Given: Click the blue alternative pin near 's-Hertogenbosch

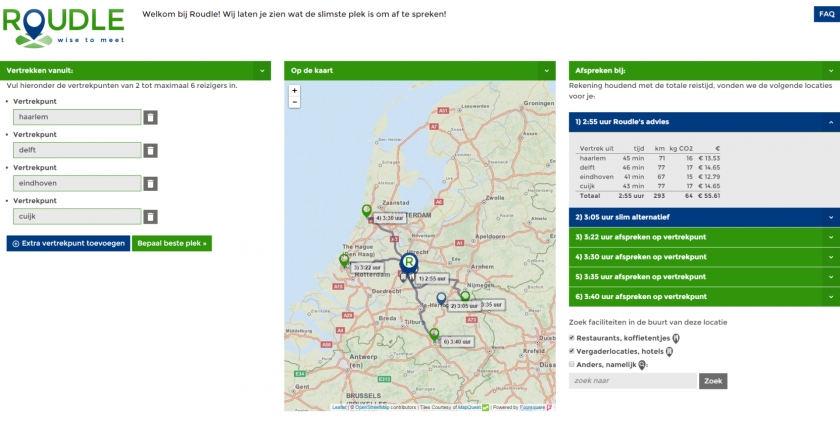Looking at the screenshot, I should [x=441, y=298].
